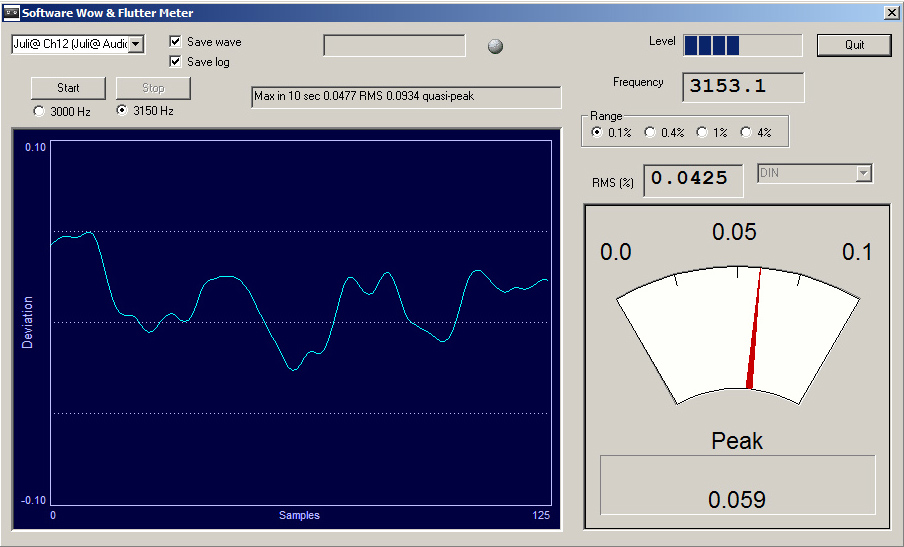Expand the DIN weighting dropdown
This screenshot has height=547, width=904.
[x=863, y=174]
